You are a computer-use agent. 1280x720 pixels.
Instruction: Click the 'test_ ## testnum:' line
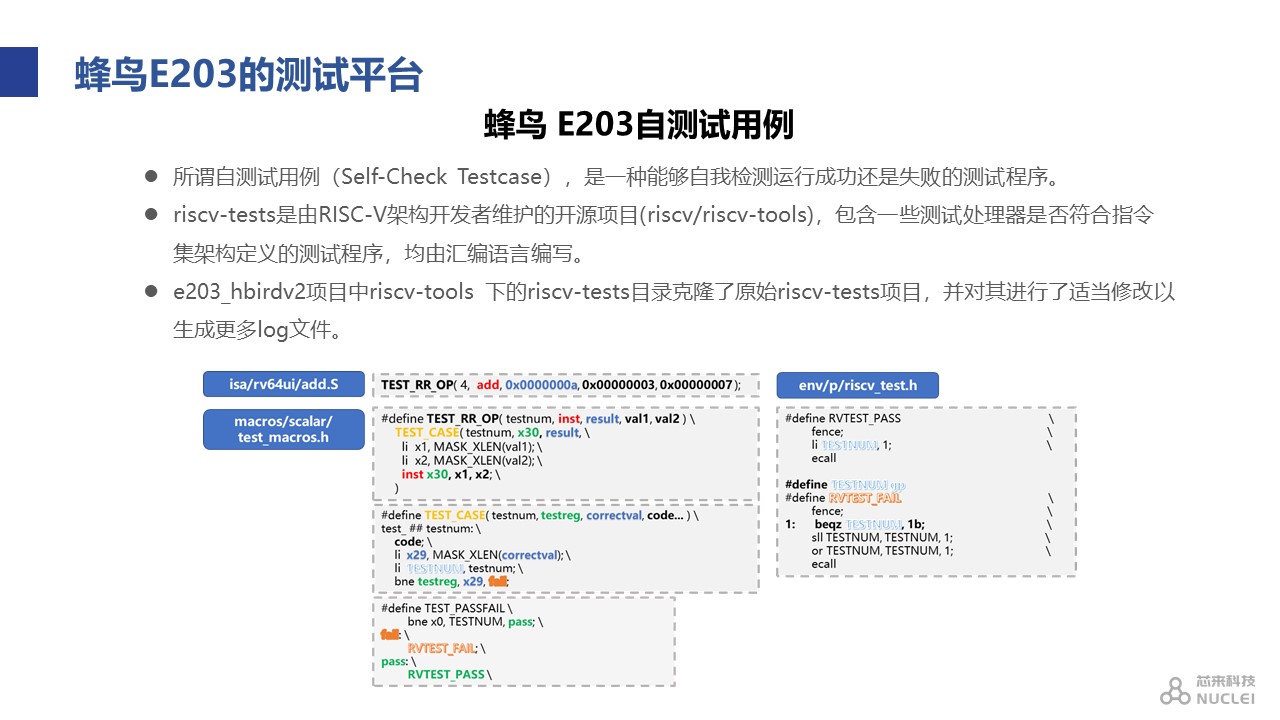pos(431,529)
